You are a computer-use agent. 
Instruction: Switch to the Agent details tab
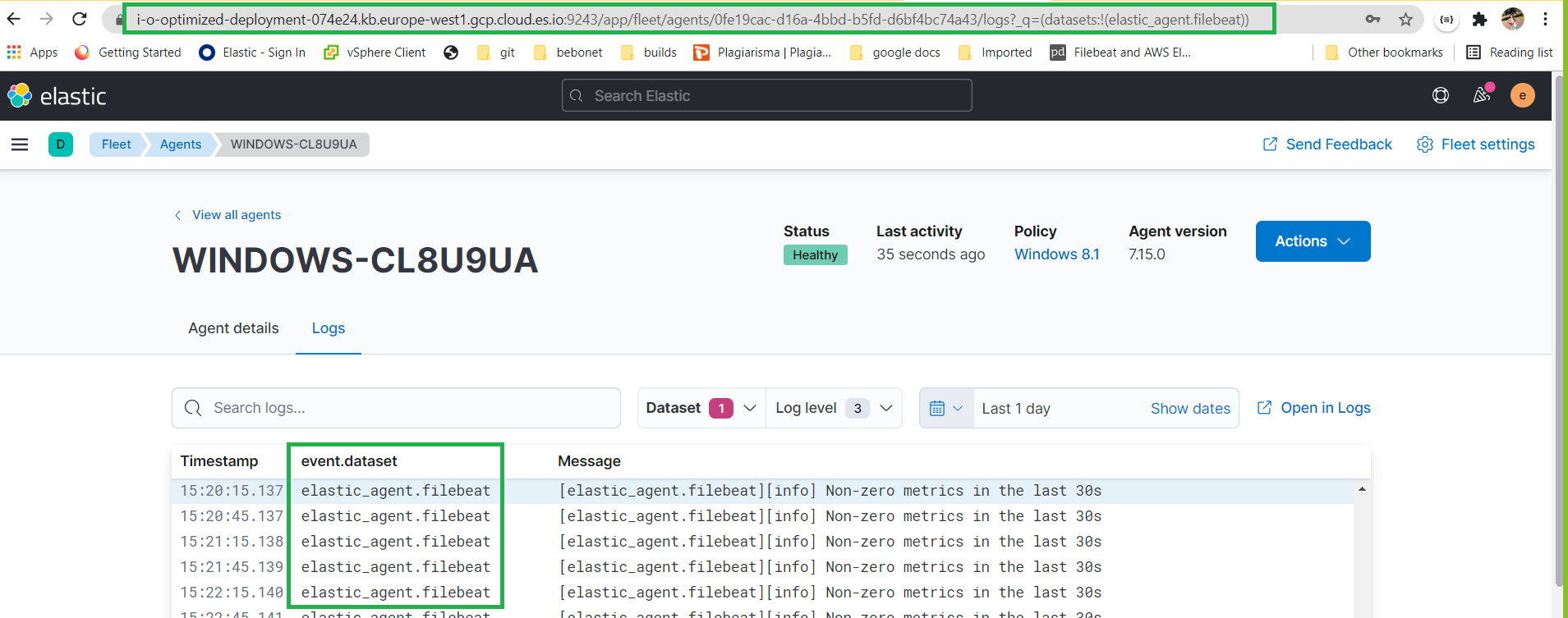(234, 328)
